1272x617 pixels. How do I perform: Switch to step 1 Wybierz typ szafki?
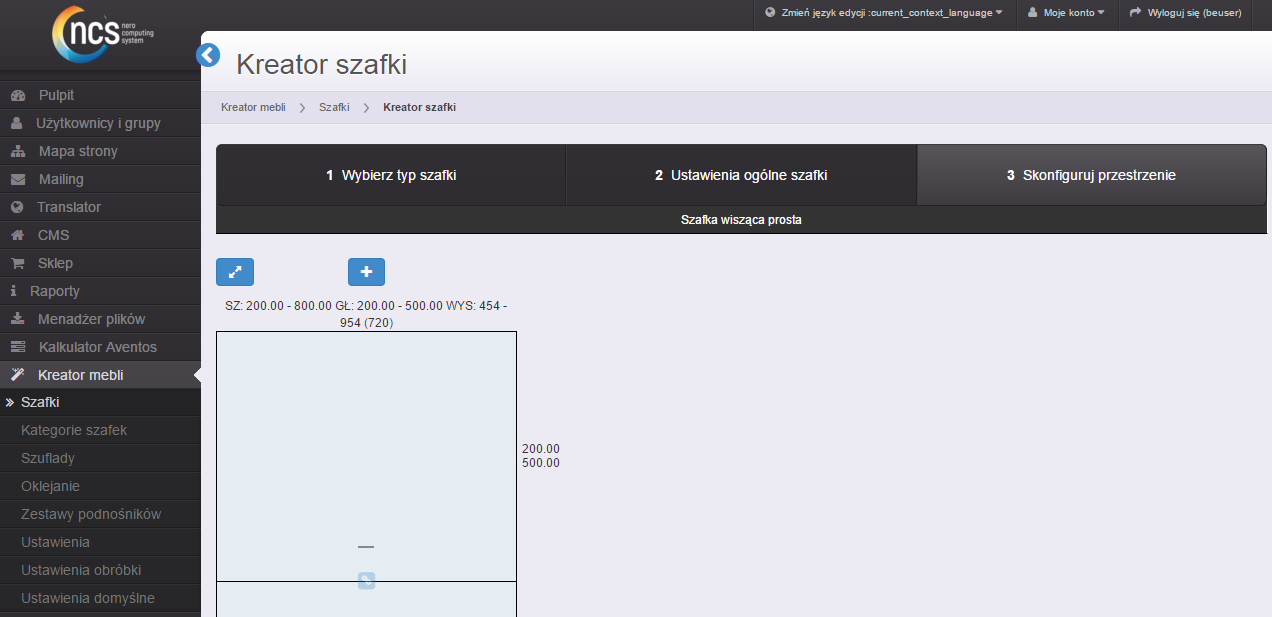(391, 175)
